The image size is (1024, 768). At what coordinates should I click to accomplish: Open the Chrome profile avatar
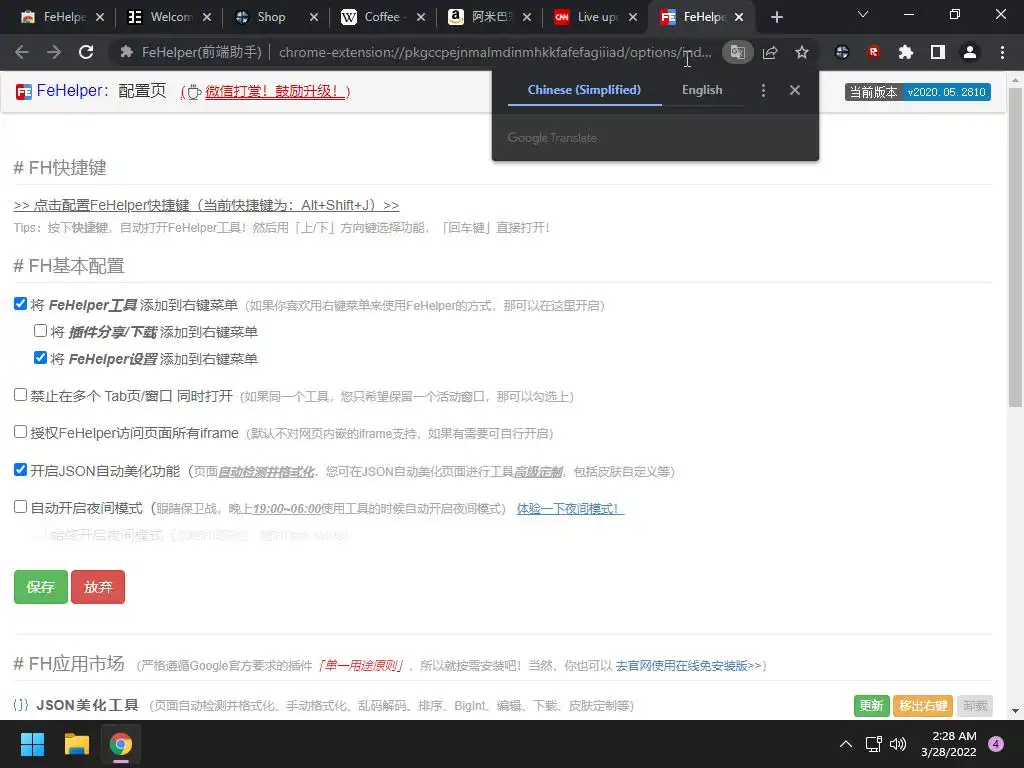[x=970, y=52]
